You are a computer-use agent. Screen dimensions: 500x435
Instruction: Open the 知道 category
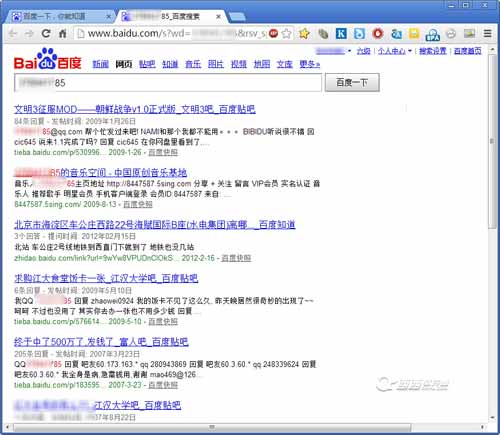pyautogui.click(x=170, y=64)
